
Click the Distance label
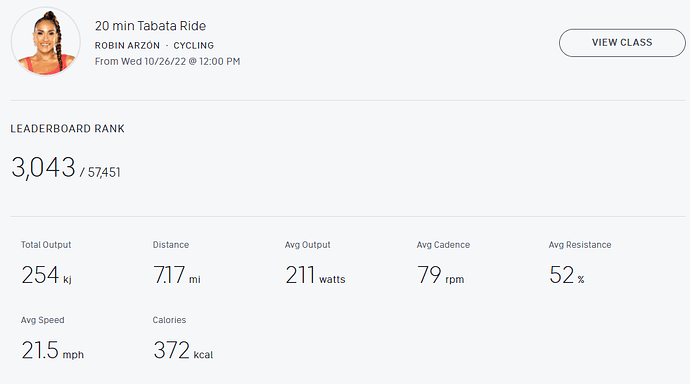click(x=171, y=245)
